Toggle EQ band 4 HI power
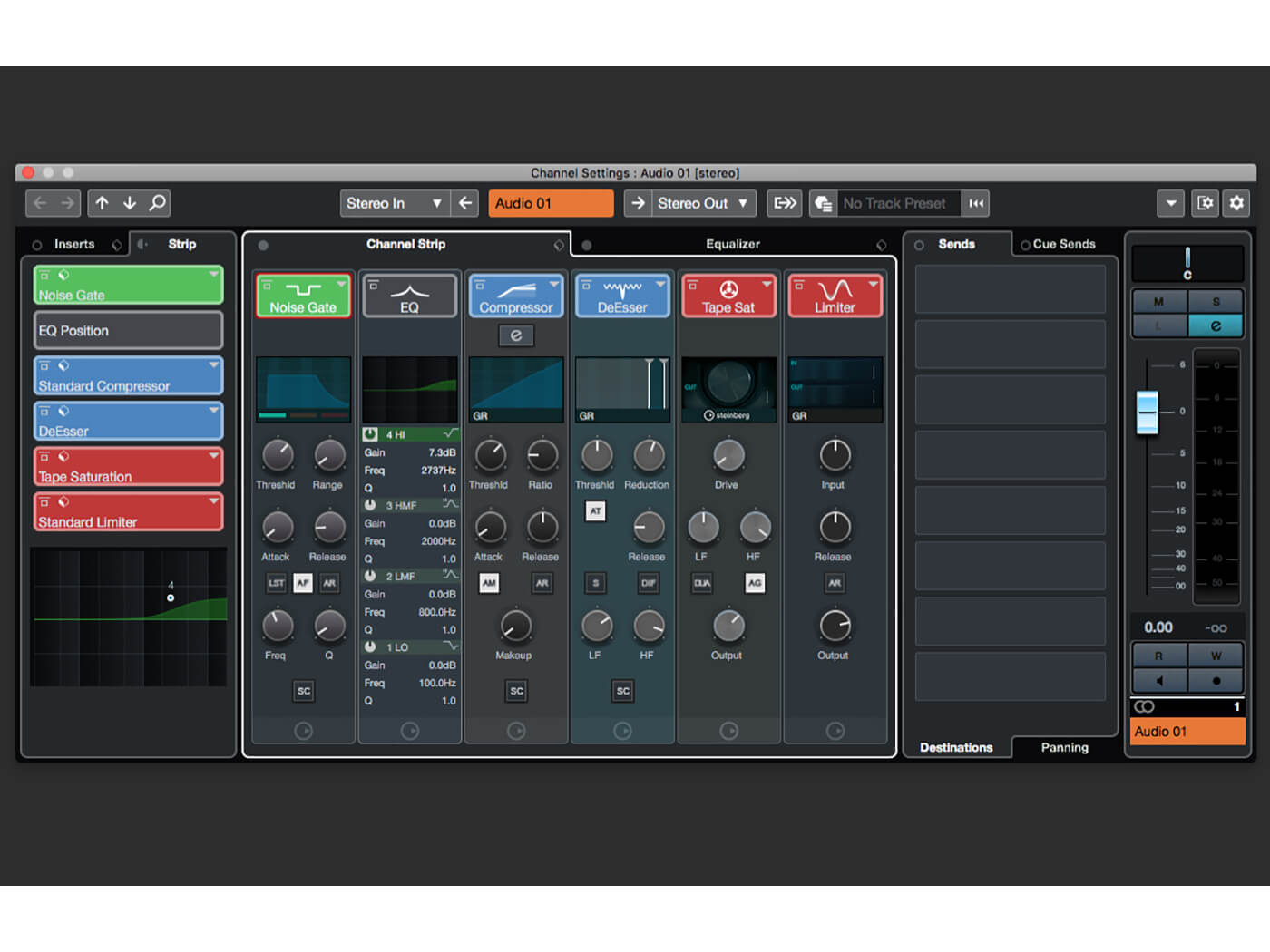Viewport: 1270px width, 952px height. pos(370,434)
